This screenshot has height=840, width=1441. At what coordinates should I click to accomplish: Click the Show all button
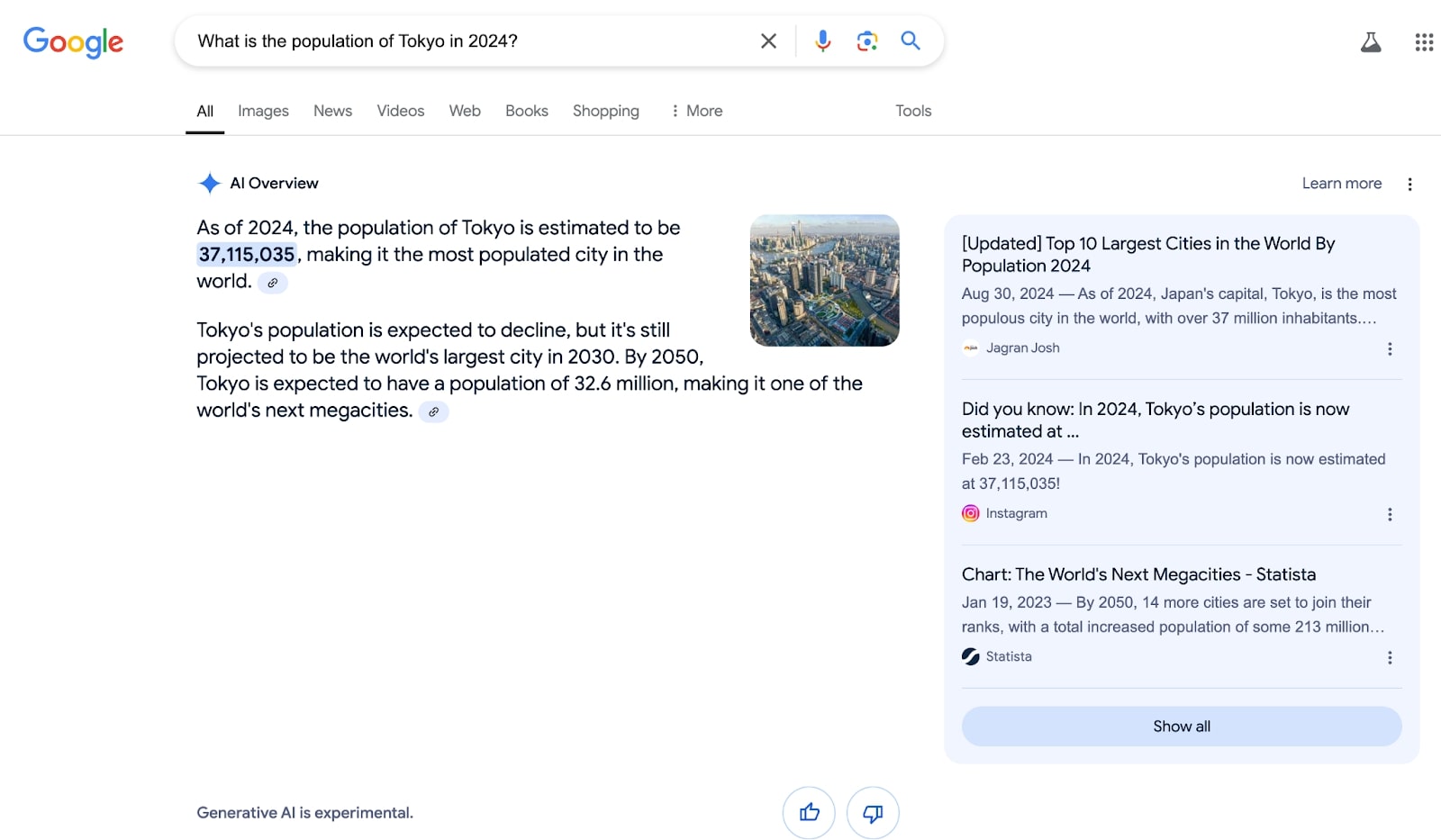coord(1182,727)
